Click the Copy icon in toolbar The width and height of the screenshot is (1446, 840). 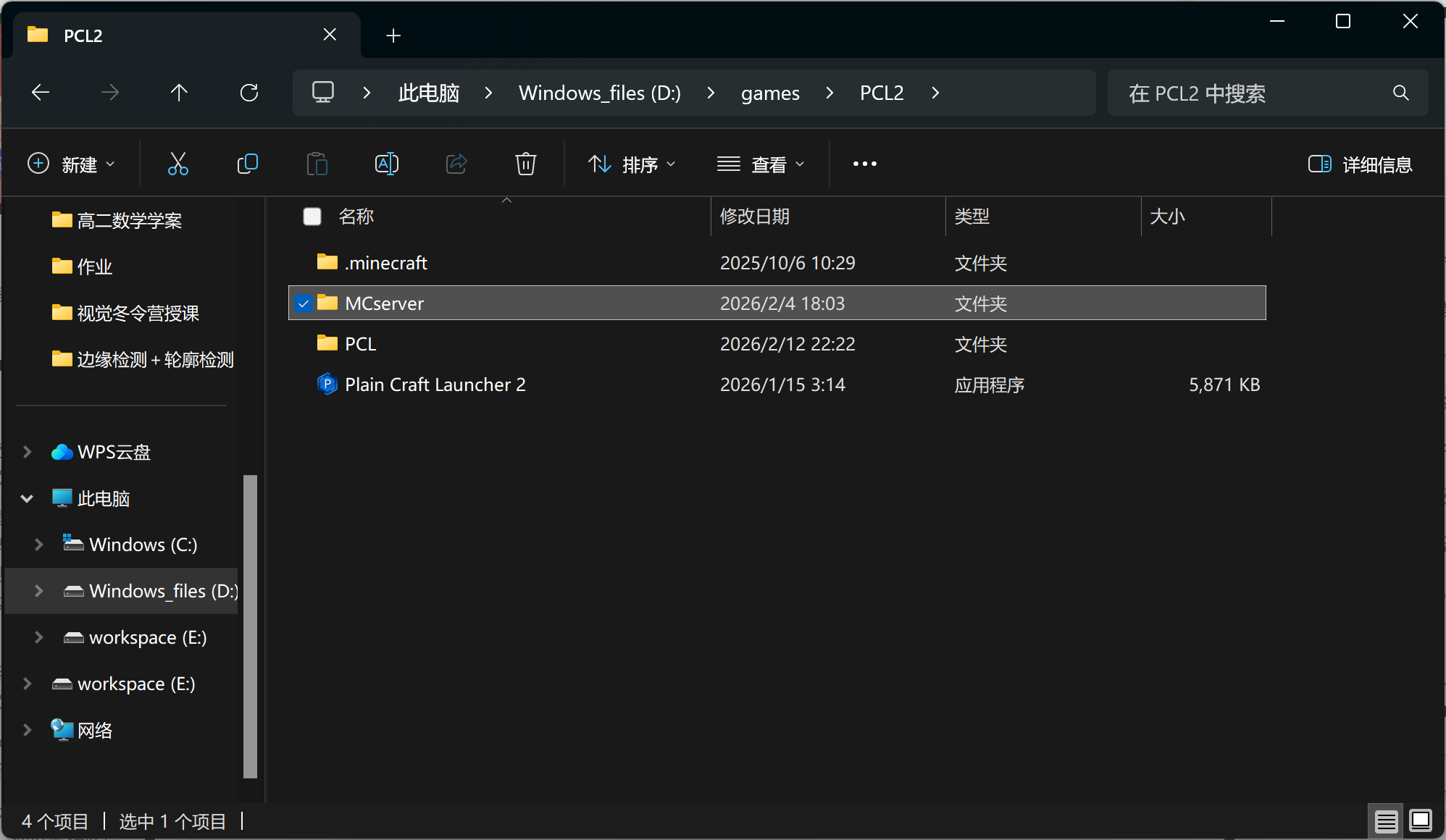click(x=247, y=164)
